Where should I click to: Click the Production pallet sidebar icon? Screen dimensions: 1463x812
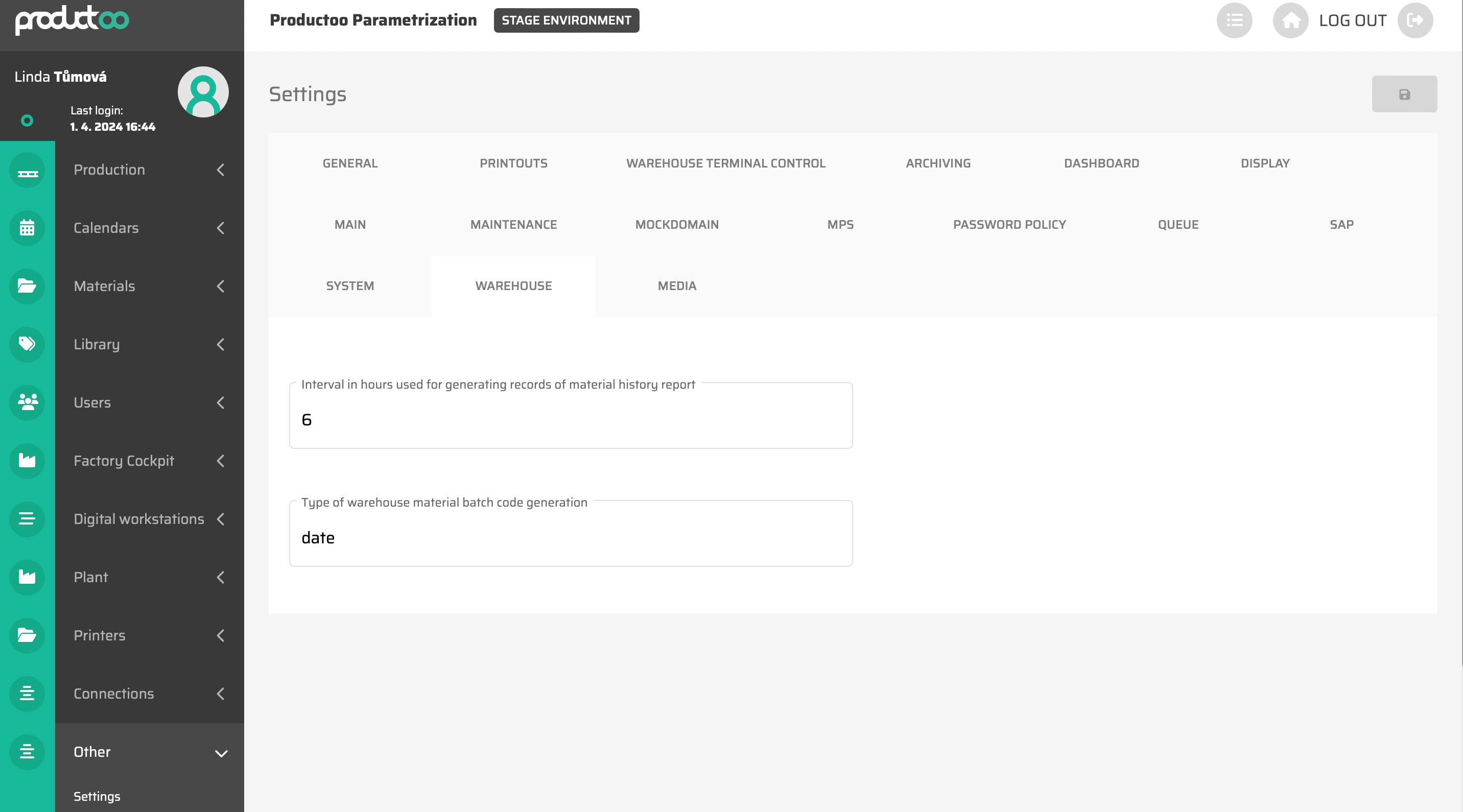pyautogui.click(x=27, y=171)
